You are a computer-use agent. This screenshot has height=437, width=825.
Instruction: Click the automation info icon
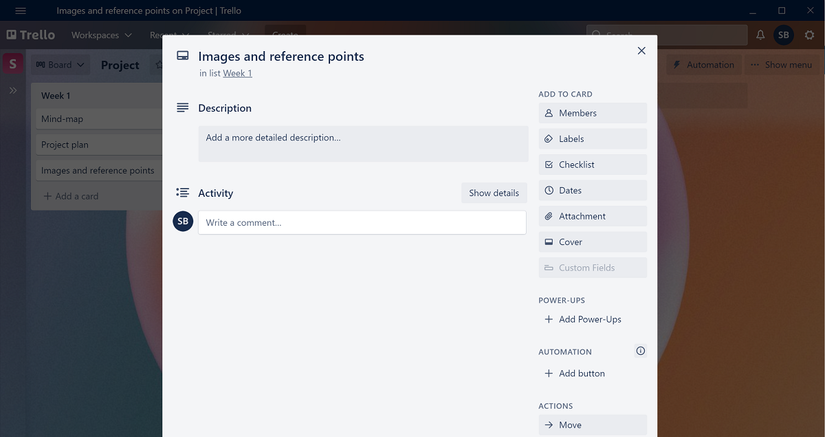tap(640, 351)
